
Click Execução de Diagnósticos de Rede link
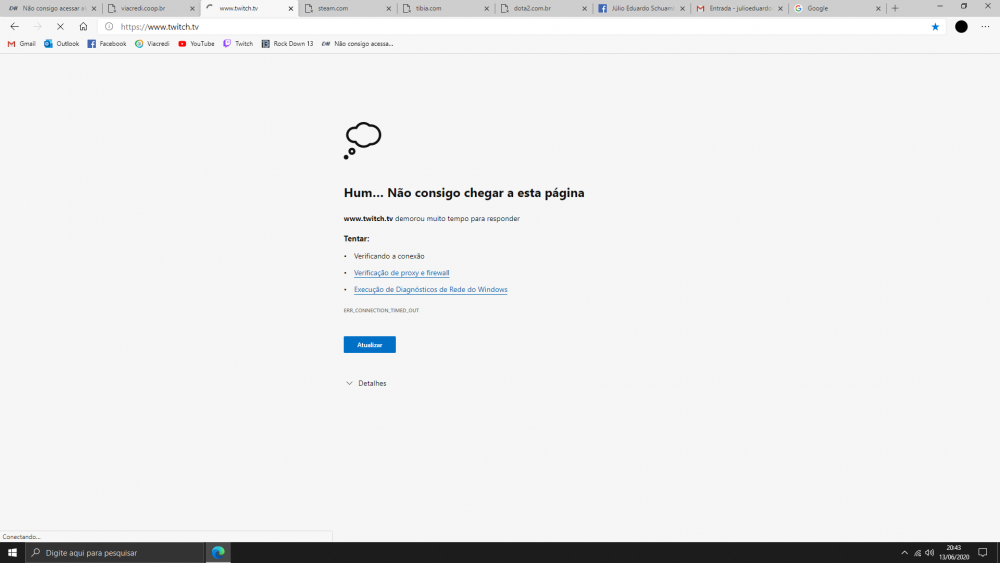[430, 290]
